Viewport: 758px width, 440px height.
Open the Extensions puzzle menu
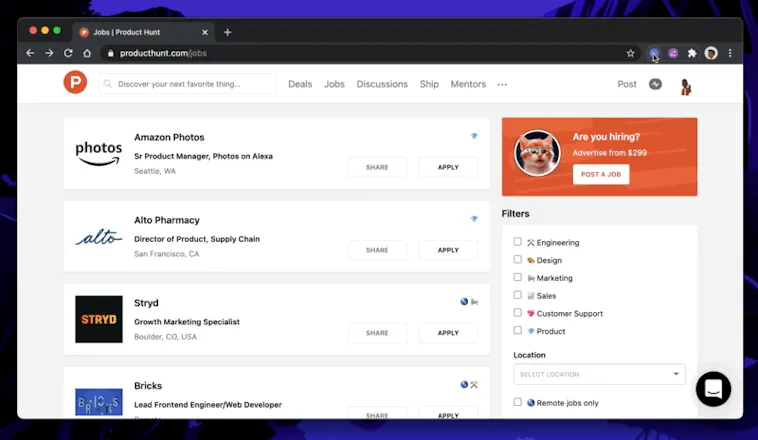[x=692, y=53]
